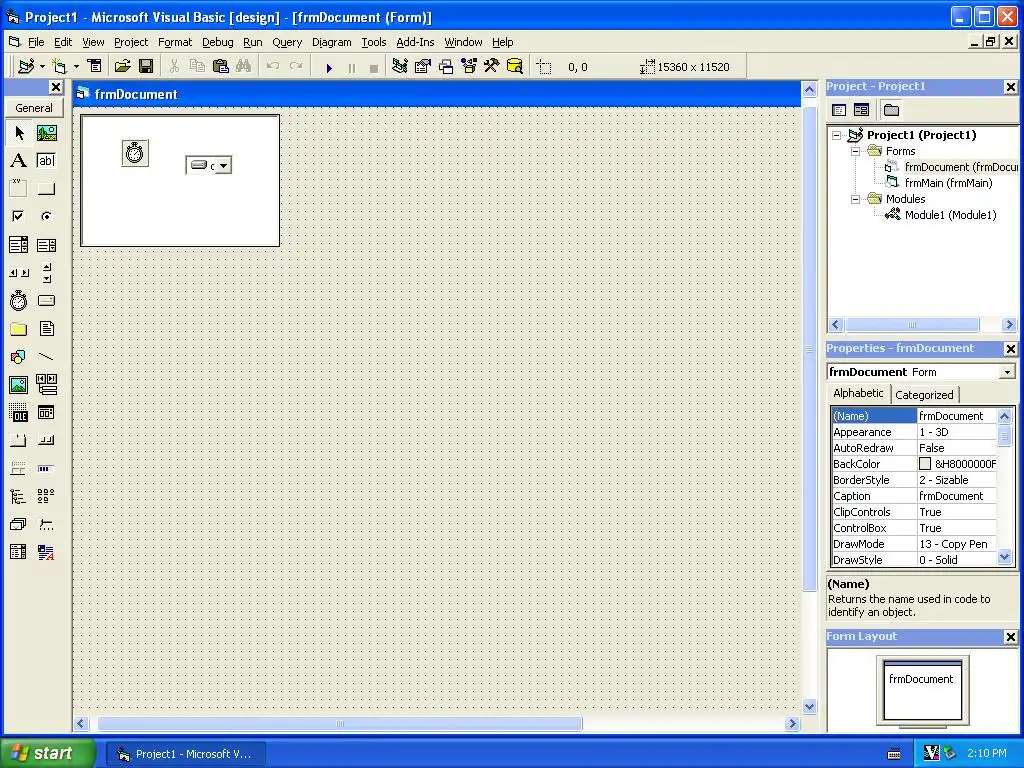Select the DirListBox folder tool

[19, 328]
